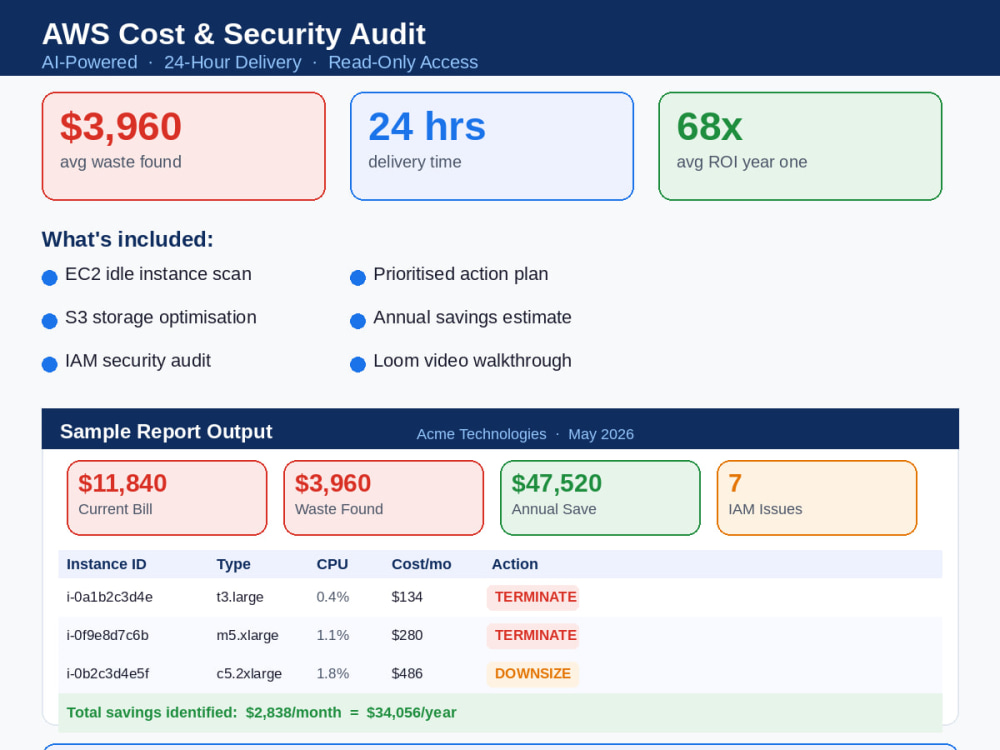Click the $280 cost cell
The height and width of the screenshot is (750, 1000).
tap(407, 635)
